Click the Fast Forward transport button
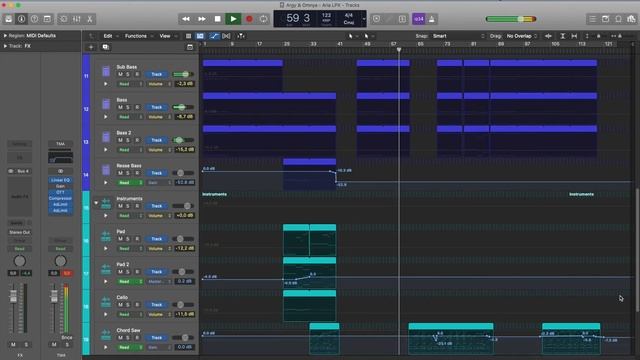Image resolution: width=640 pixels, height=360 pixels. [x=202, y=19]
